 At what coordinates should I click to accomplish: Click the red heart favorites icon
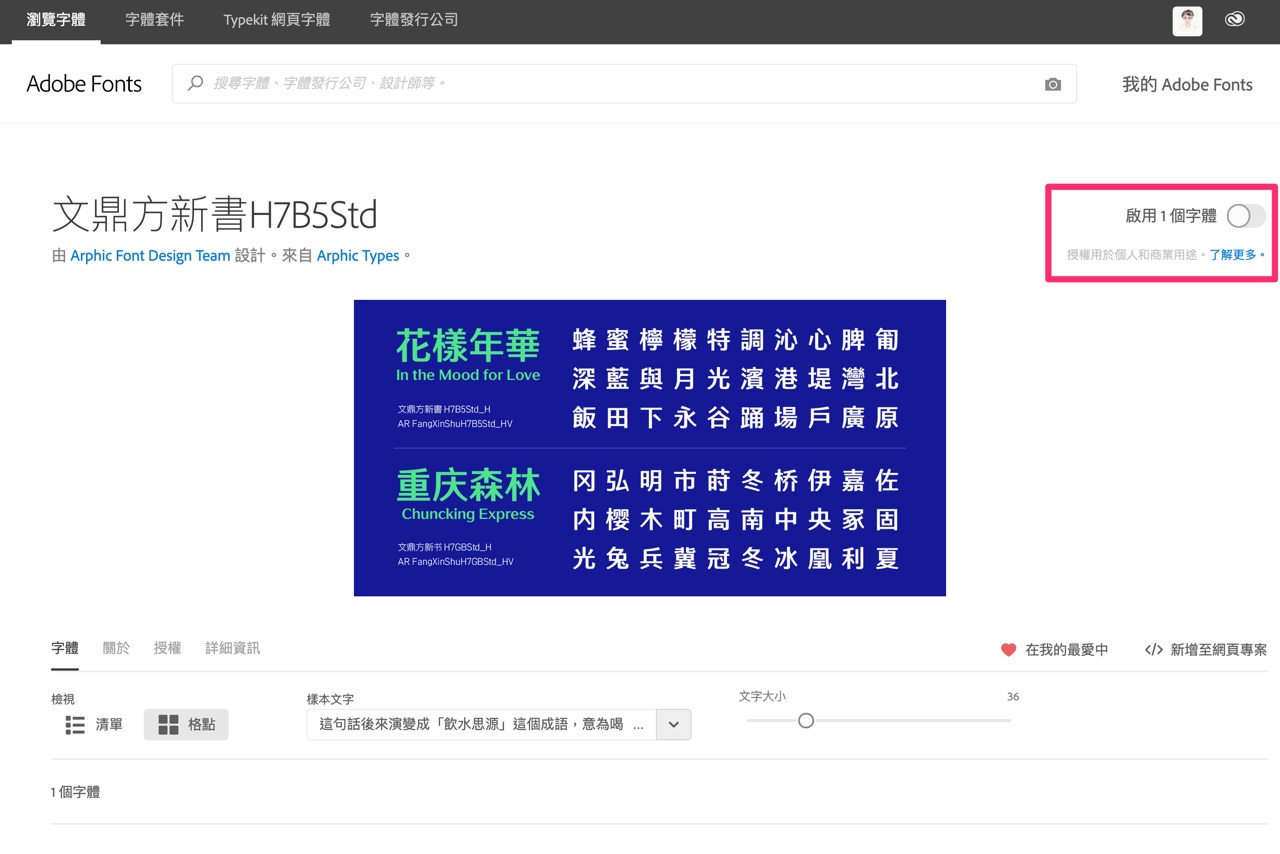[x=1008, y=650]
